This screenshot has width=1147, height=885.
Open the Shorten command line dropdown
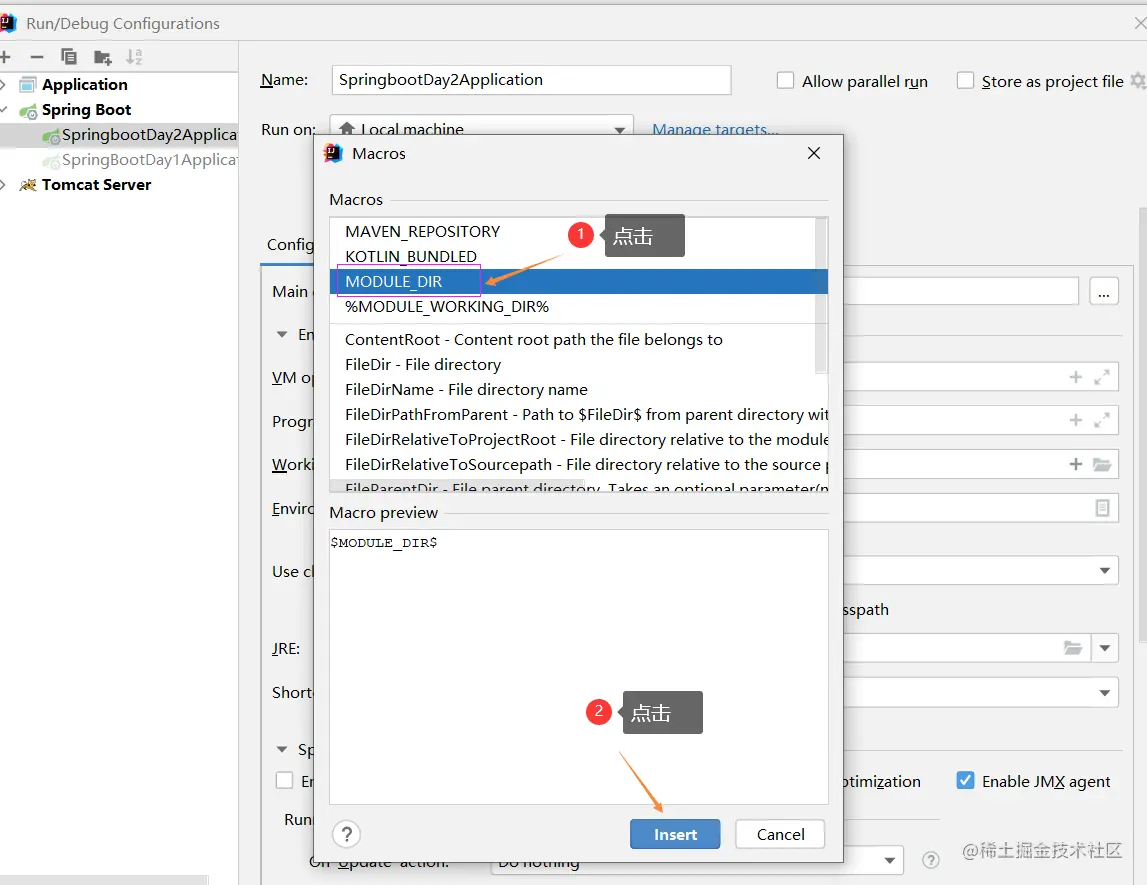(x=1105, y=693)
